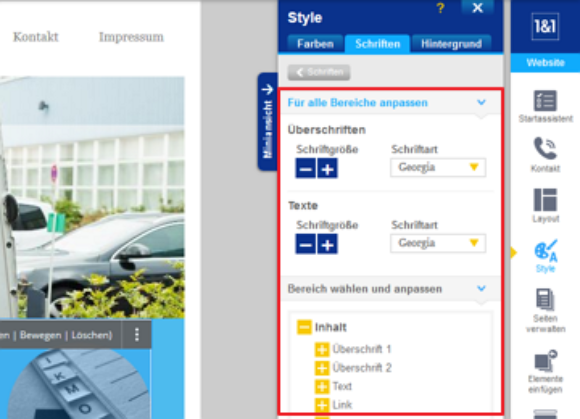Increase the Überschriften font size

(327, 169)
